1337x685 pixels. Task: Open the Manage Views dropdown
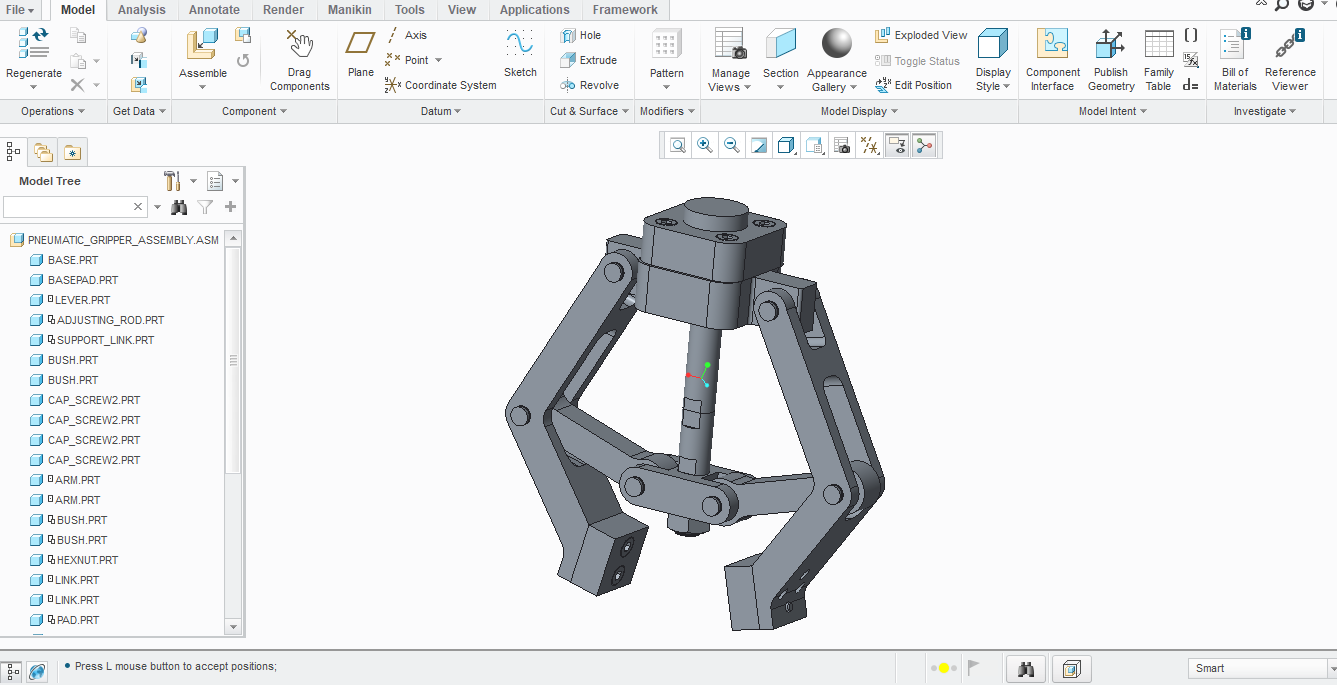point(730,79)
